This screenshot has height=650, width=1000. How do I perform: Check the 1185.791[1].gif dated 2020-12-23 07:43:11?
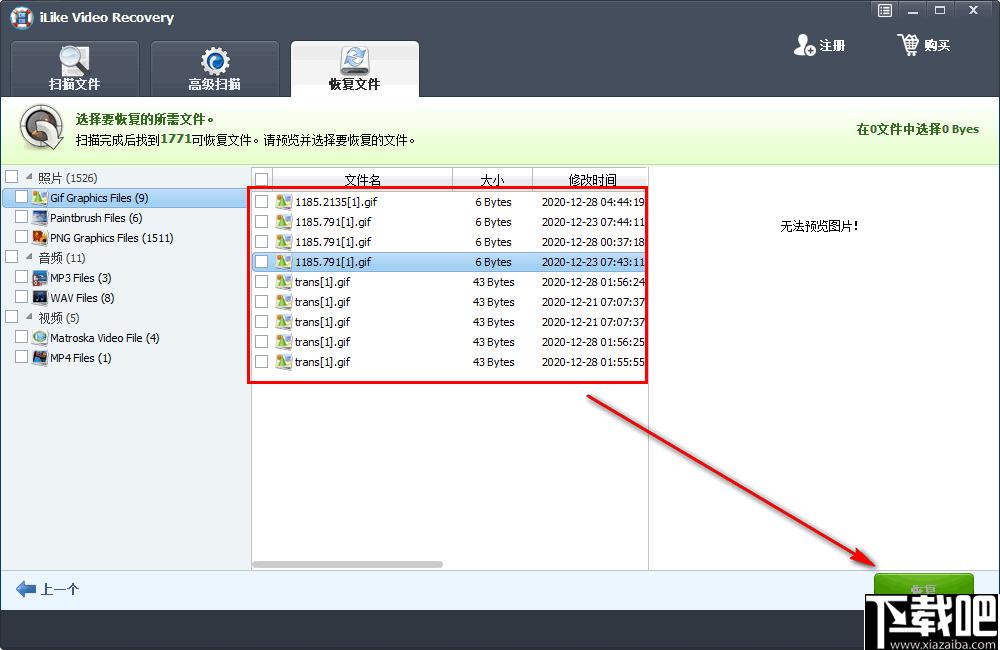261,262
